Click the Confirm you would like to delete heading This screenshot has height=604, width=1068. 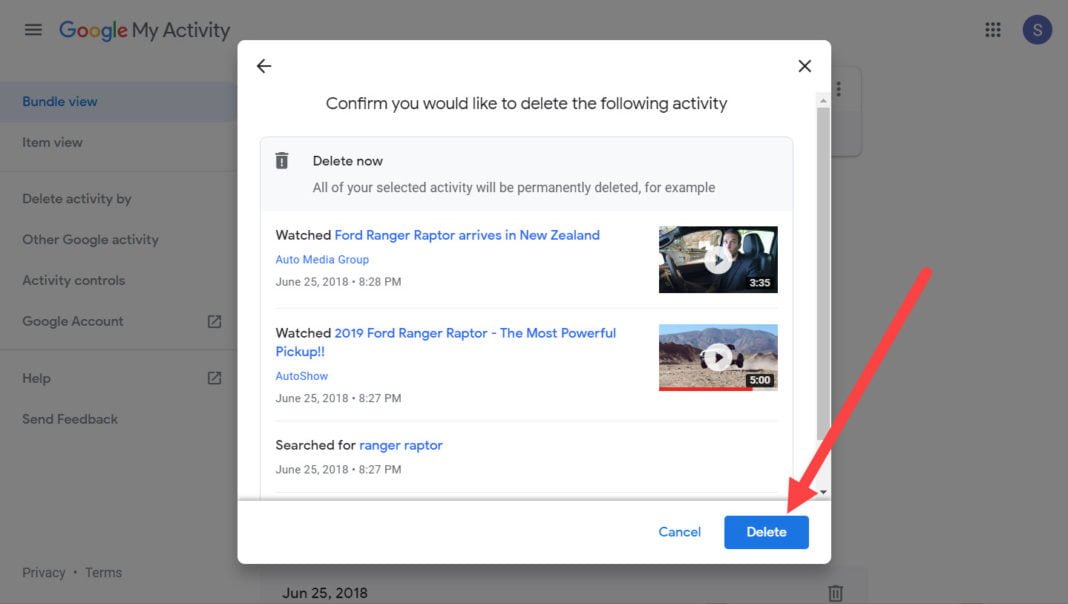[527, 104]
